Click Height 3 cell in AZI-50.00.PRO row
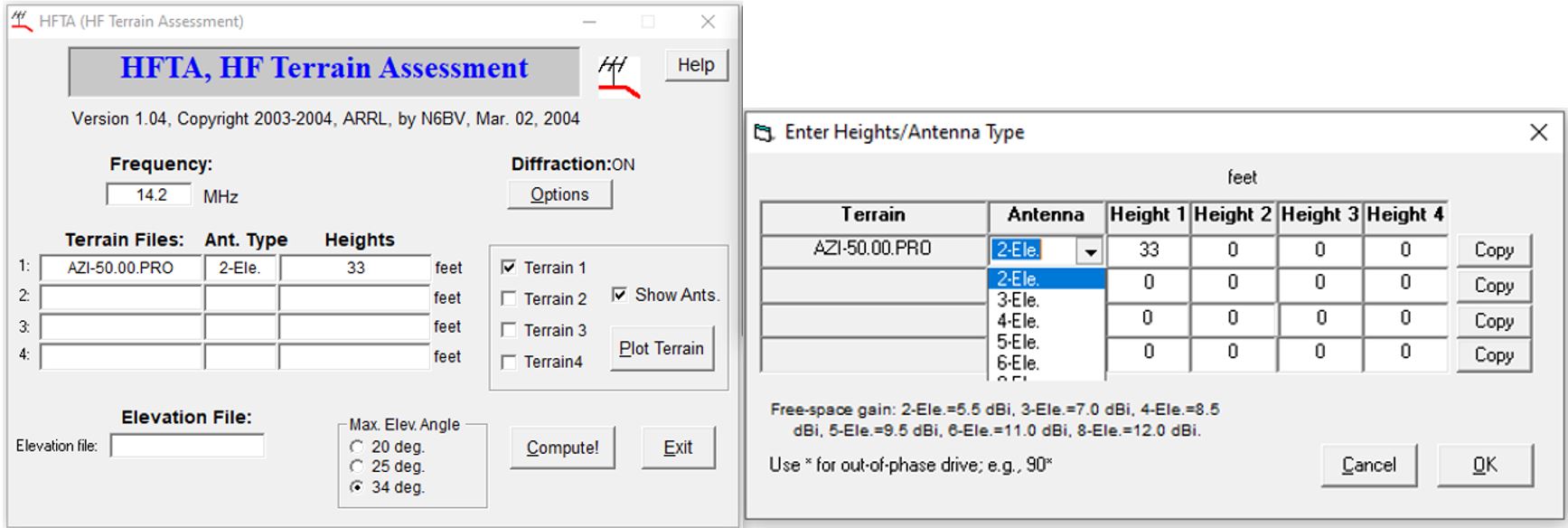 pos(1319,250)
